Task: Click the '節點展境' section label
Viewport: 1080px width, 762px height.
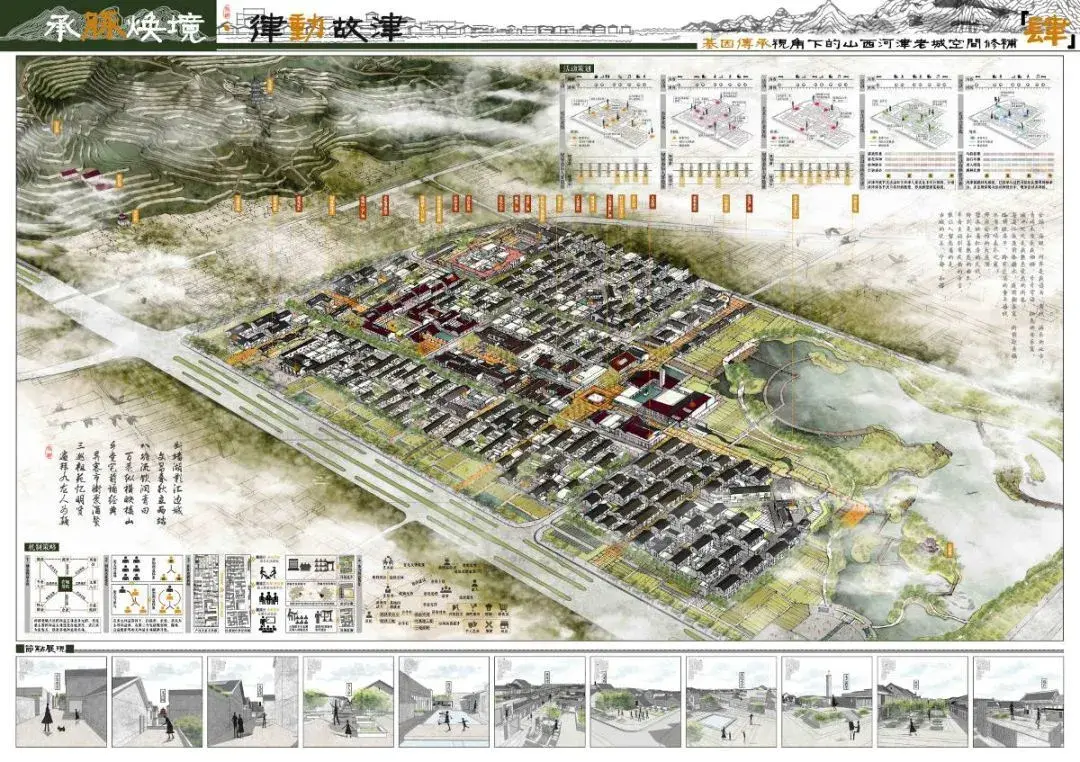Action: point(45,649)
